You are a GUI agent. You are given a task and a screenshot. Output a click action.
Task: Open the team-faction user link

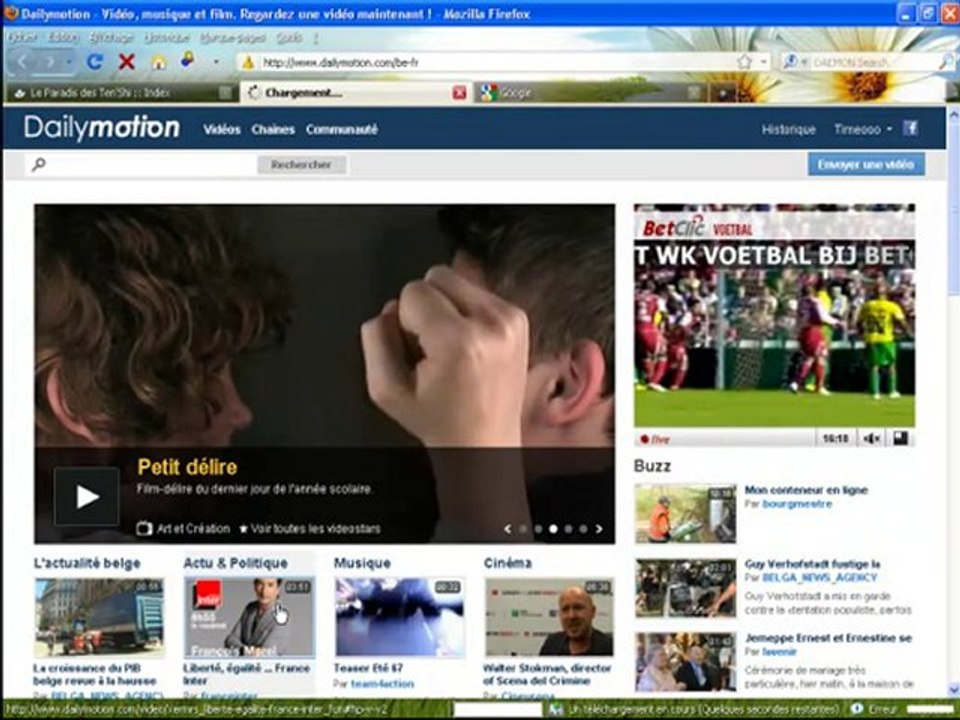click(x=383, y=683)
